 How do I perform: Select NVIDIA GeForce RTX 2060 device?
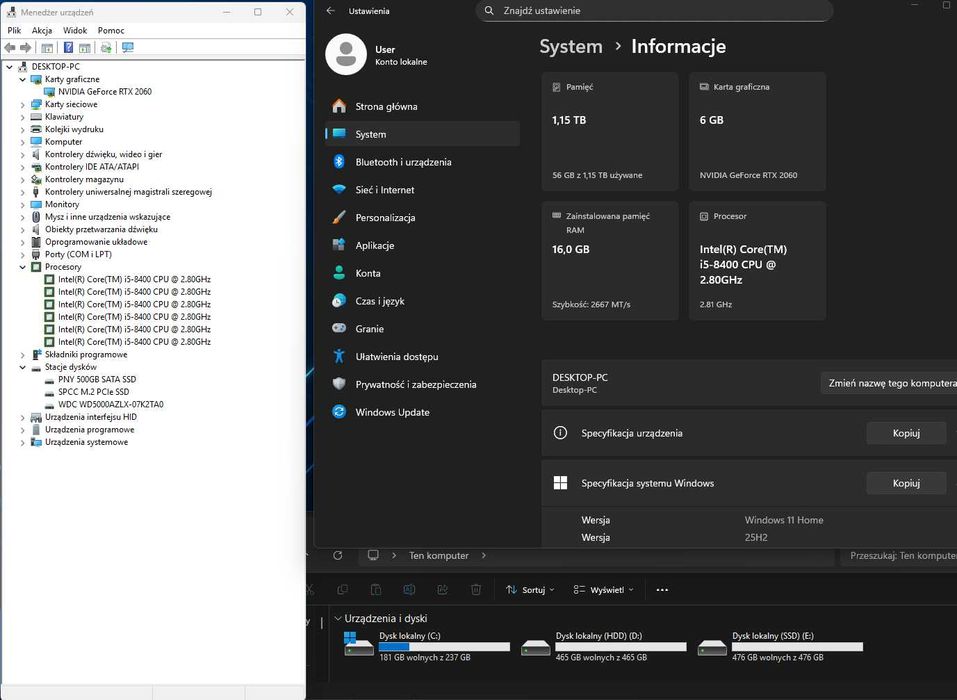[x=105, y=92]
